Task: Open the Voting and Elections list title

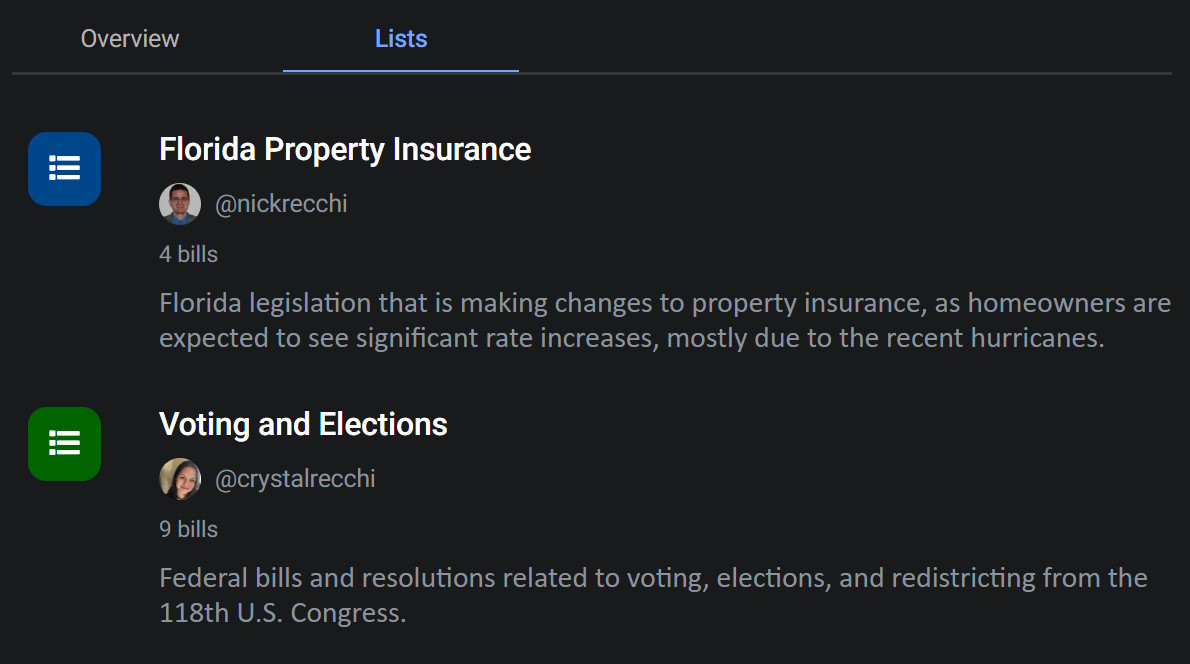Action: [x=303, y=425]
